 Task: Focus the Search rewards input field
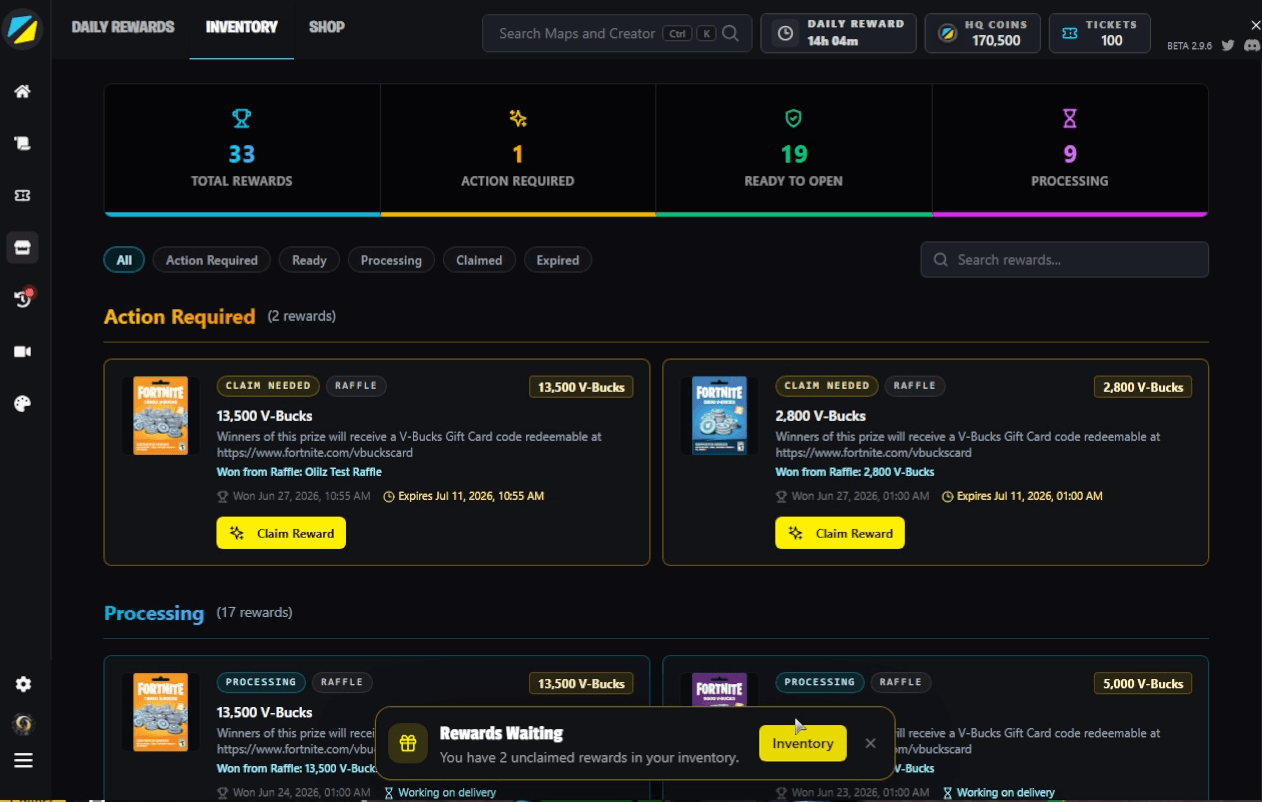click(x=1064, y=260)
